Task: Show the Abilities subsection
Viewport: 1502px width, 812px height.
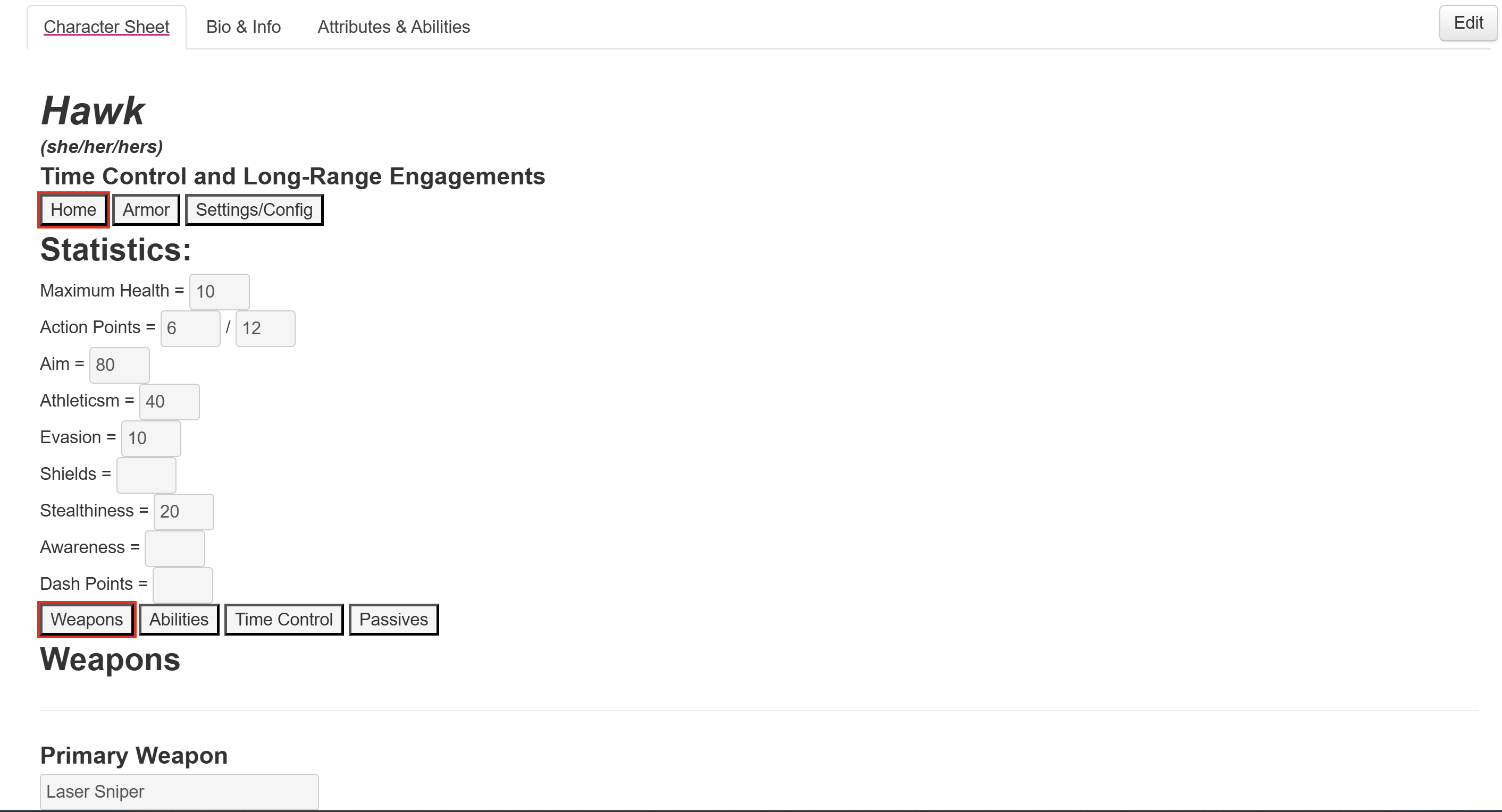Action: click(179, 619)
